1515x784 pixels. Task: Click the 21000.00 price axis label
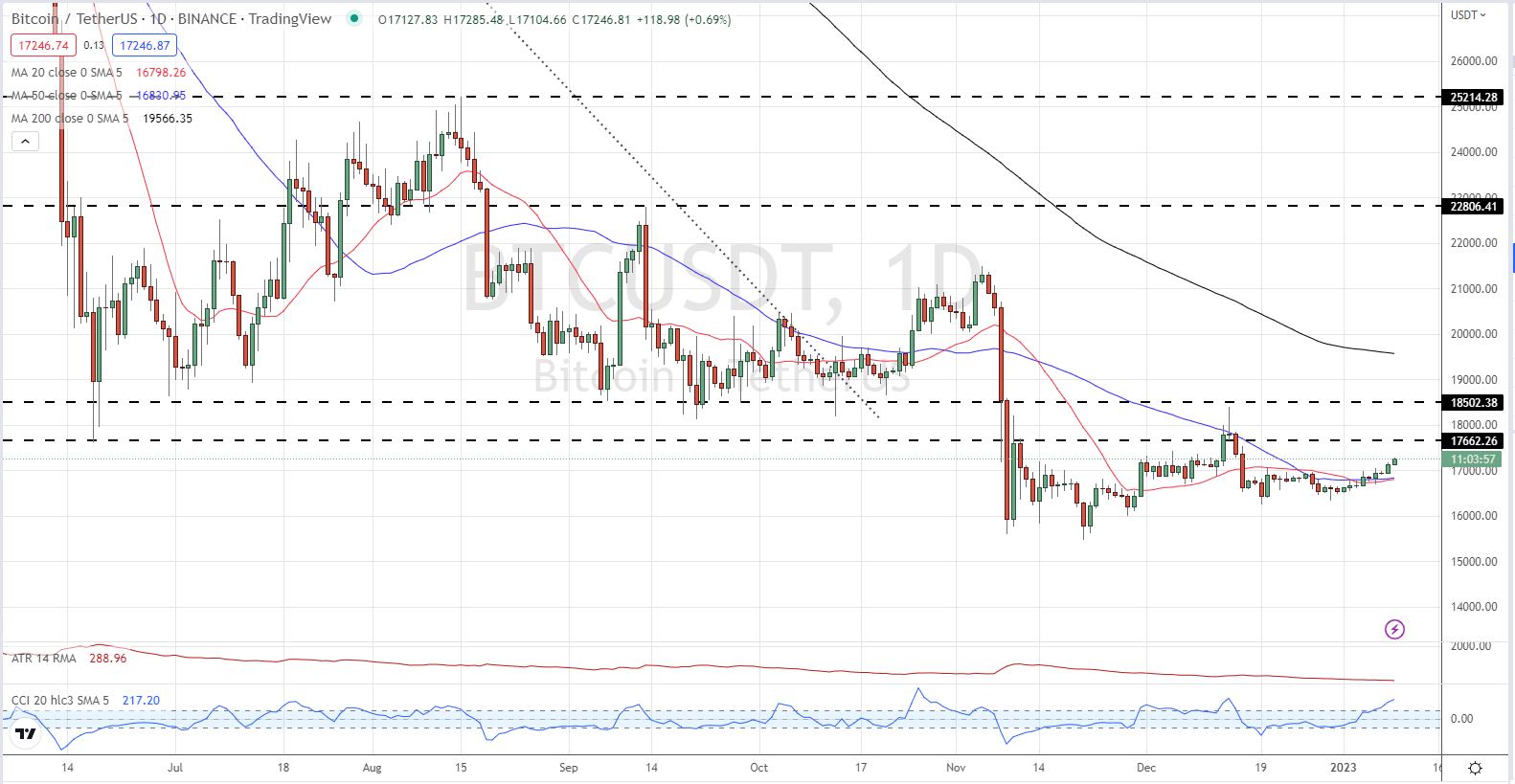tap(1474, 289)
